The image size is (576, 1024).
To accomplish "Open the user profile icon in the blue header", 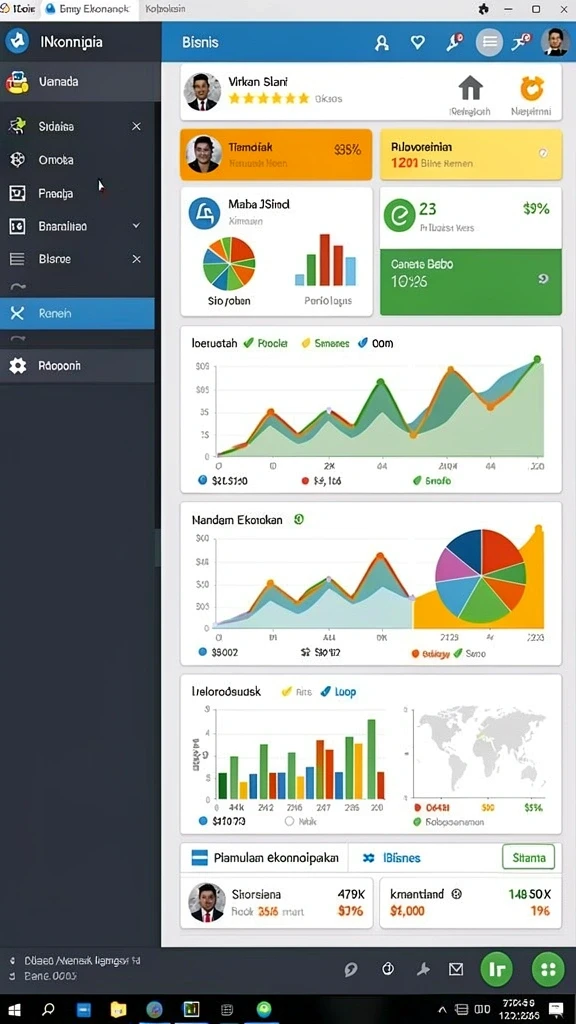I will [382, 43].
